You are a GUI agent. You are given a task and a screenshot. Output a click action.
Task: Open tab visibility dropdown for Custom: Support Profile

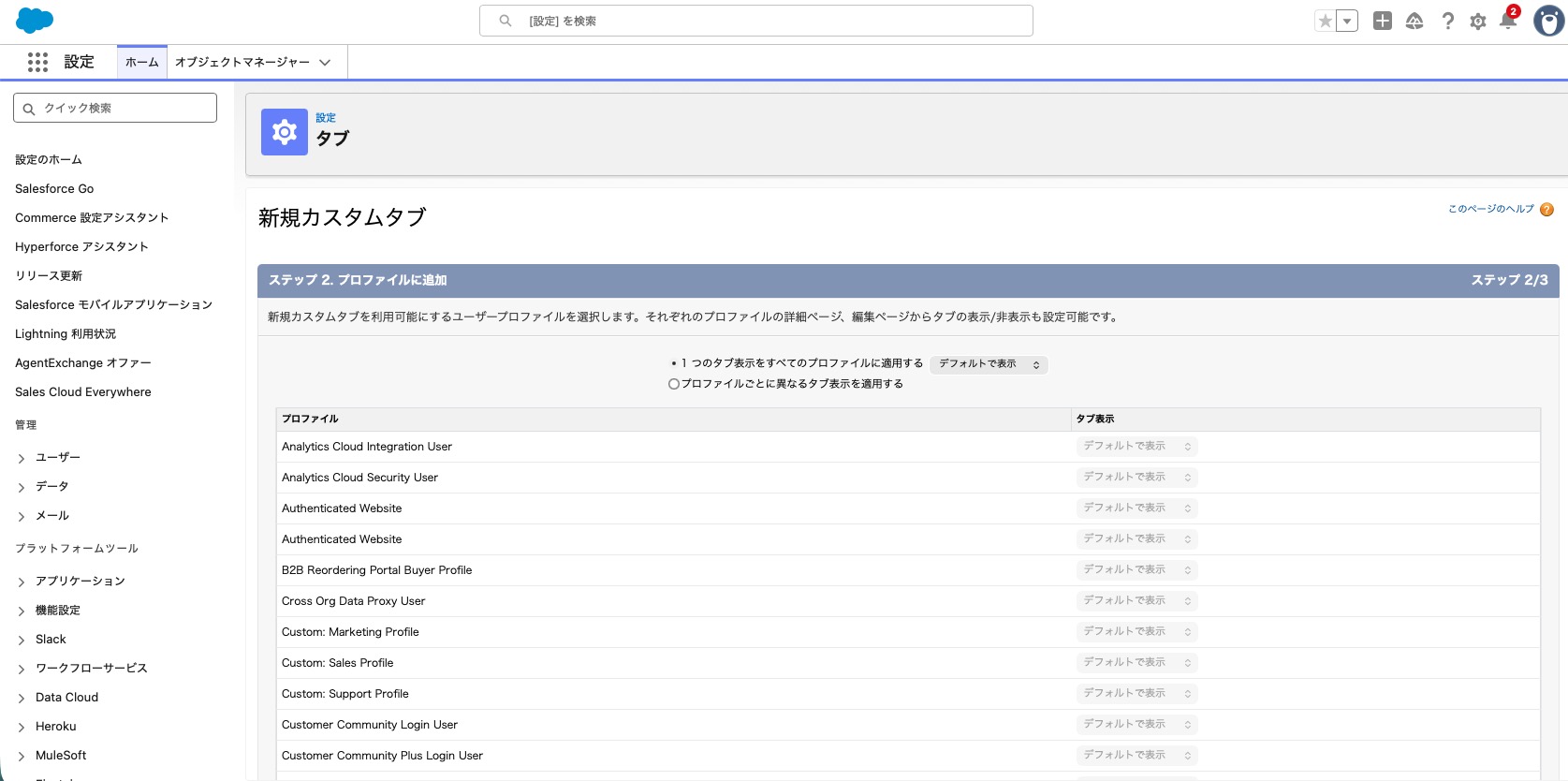click(1137, 694)
